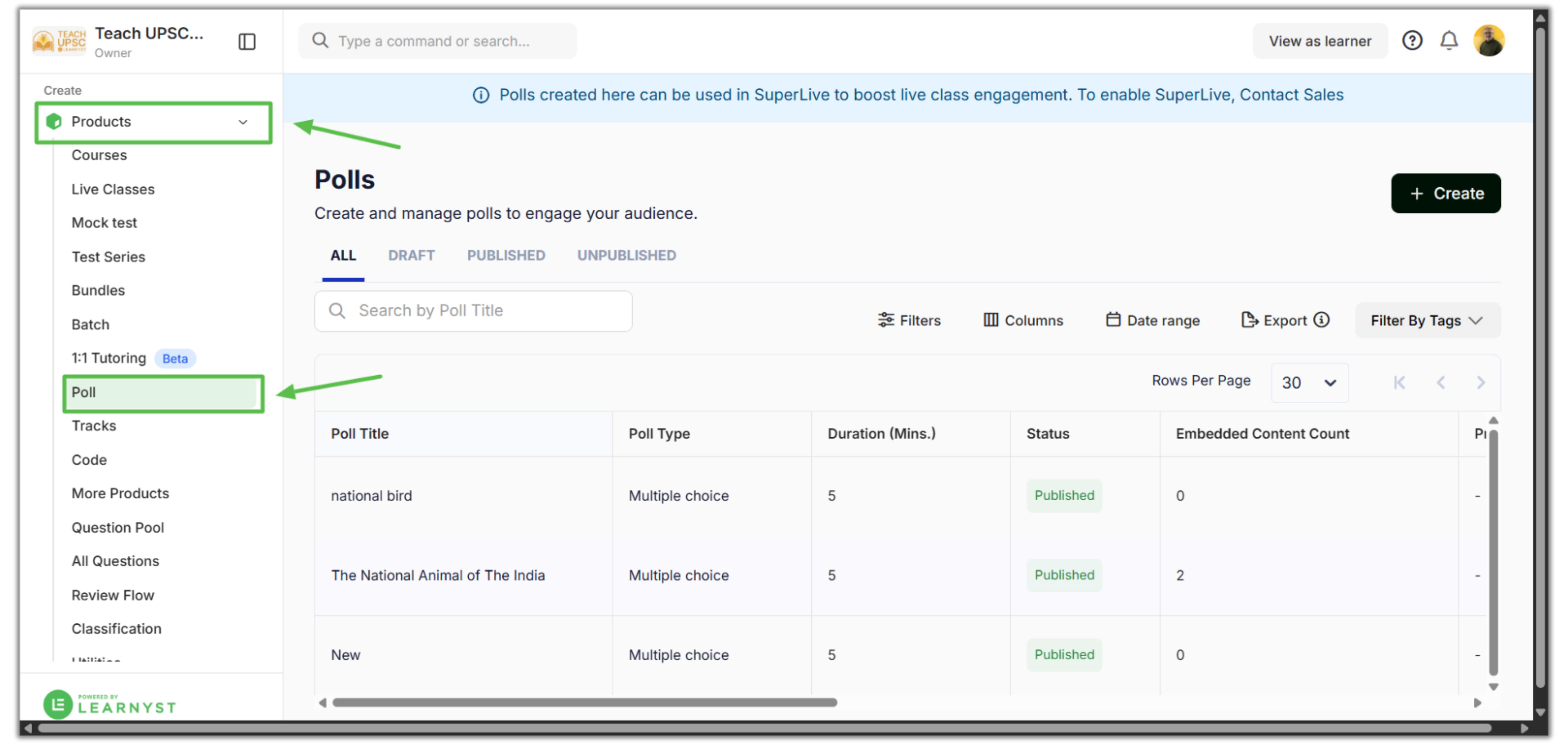Switch to the DRAFT tab

click(x=411, y=255)
